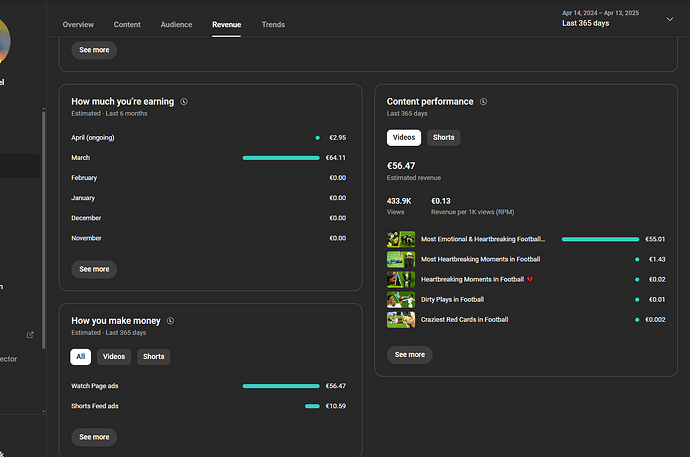The width and height of the screenshot is (690, 457).
Task: Select Videos filter in Content performance
Action: 404,138
